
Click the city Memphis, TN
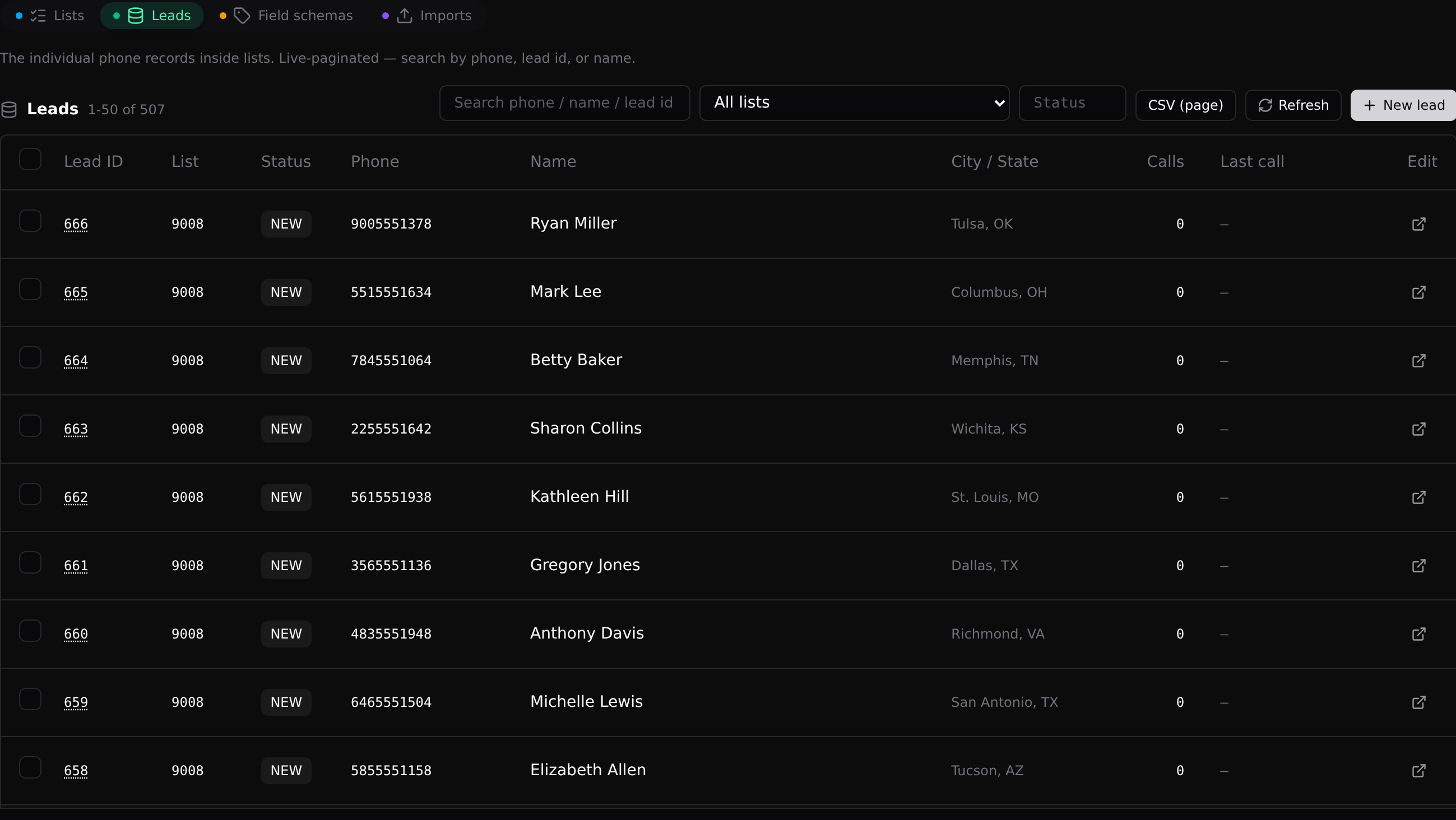point(994,361)
